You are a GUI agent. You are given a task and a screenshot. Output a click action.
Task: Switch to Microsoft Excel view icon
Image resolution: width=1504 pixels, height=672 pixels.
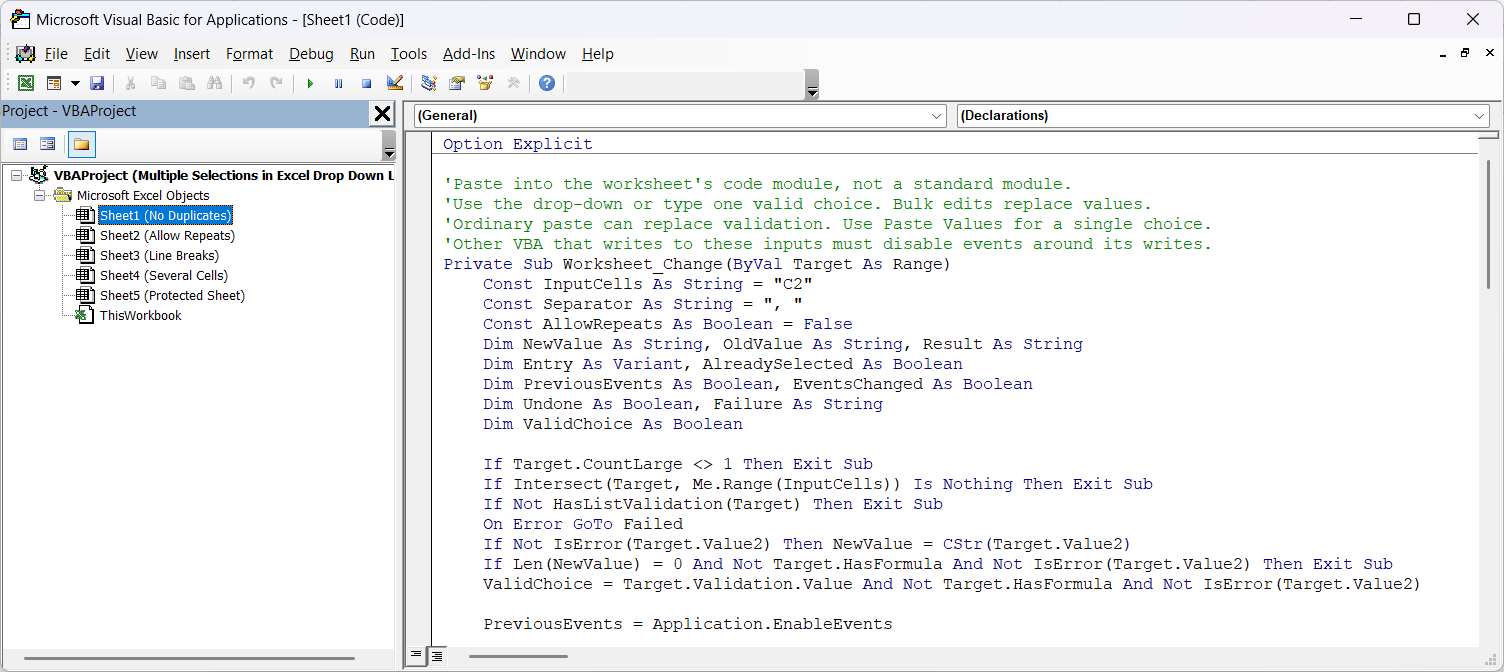coord(26,83)
